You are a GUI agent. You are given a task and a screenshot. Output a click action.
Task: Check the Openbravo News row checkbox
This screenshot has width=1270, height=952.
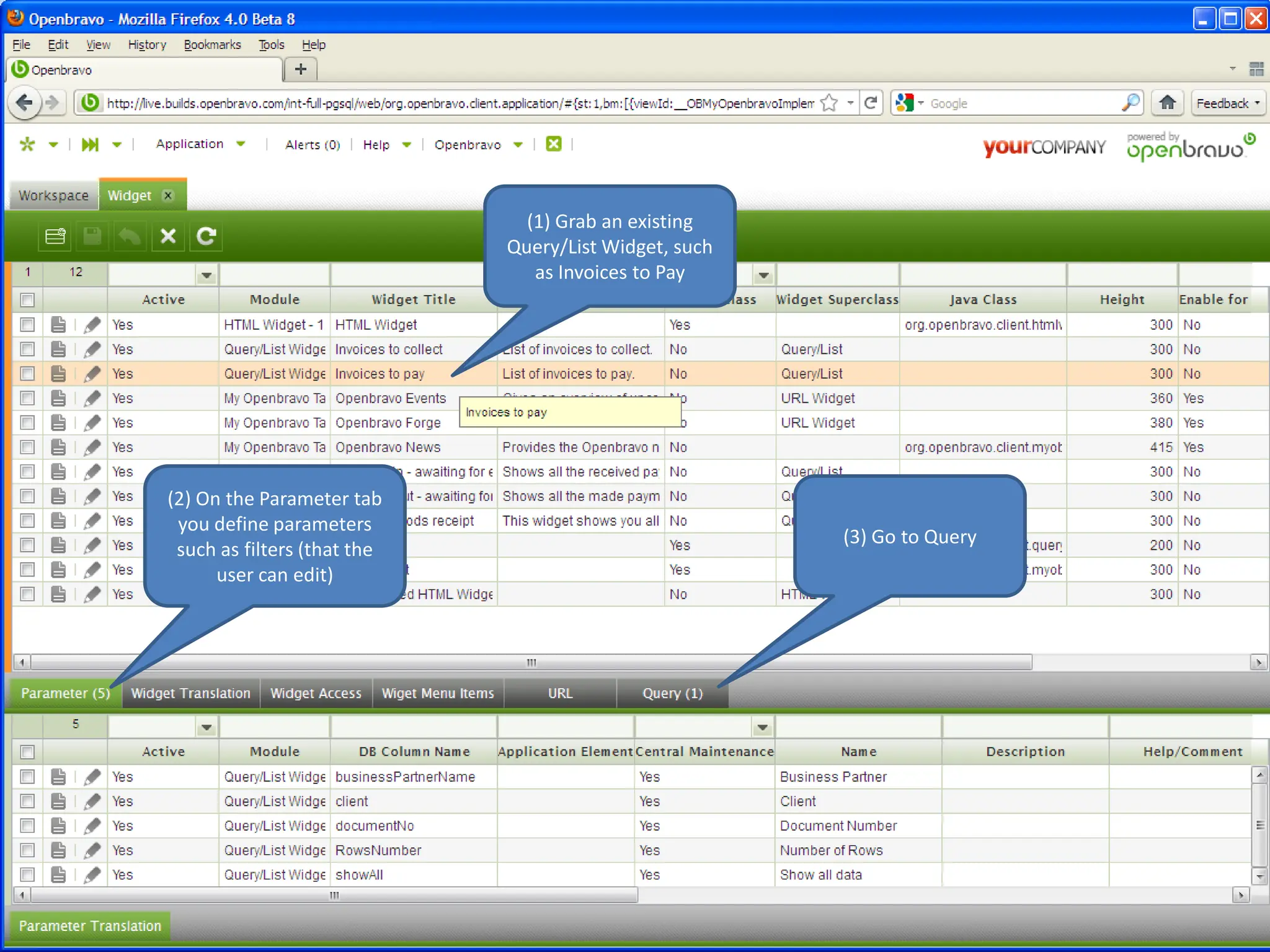(27, 447)
